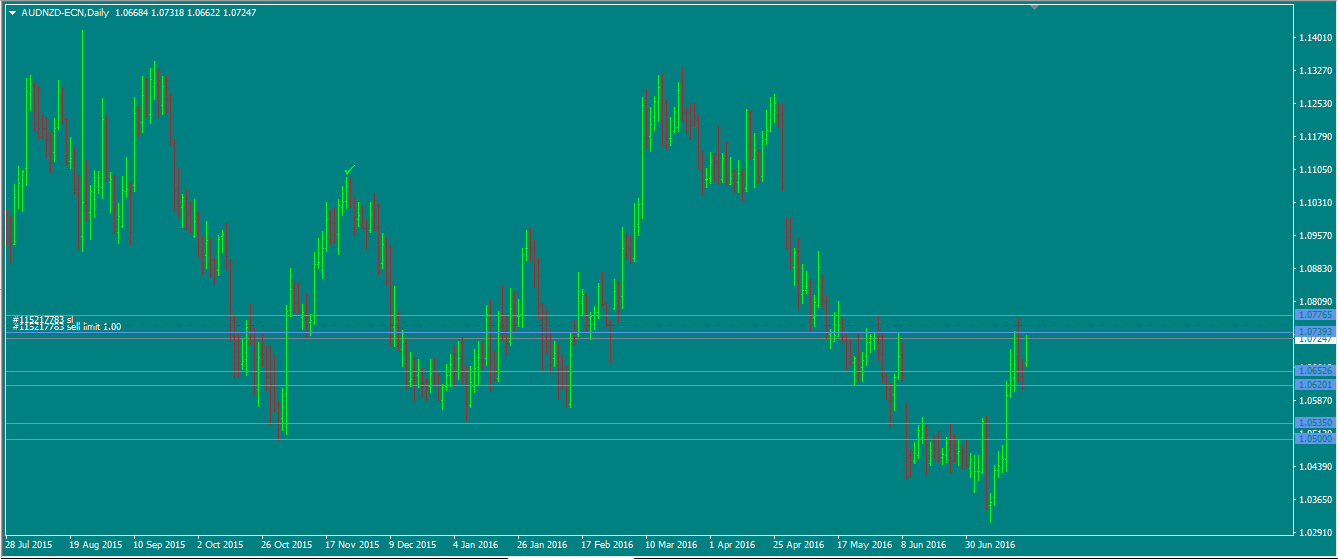Click the 1.12530 price scale value
This screenshot has height=559, width=1338.
click(x=1315, y=104)
